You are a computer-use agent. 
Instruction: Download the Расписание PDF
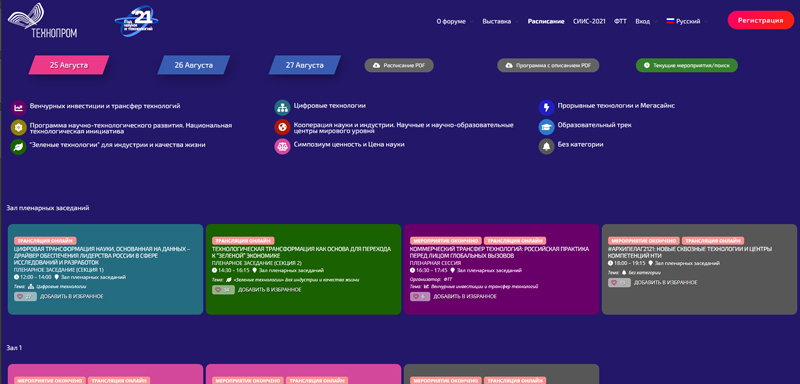399,65
